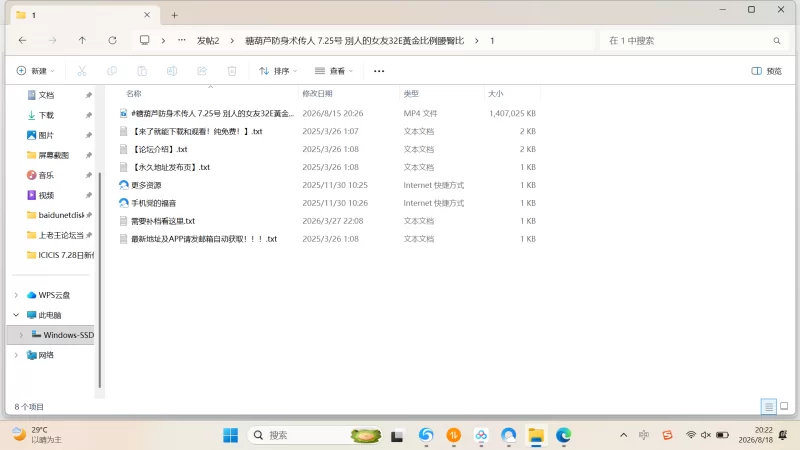This screenshot has width=800, height=450.
Task: Open Microsoft Edge from taskbar
Action: [x=563, y=435]
